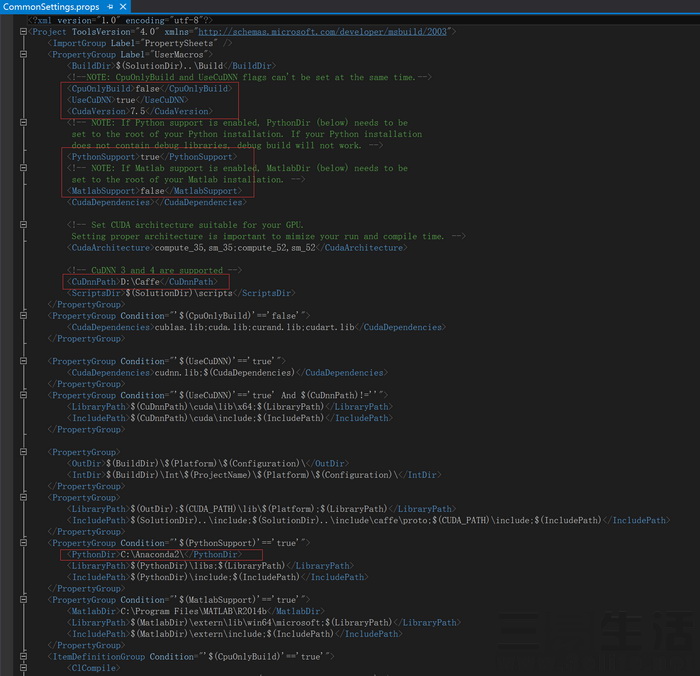This screenshot has height=676, width=700.
Task: Collapse the Matlab support NOTE comment
Action: click(23, 168)
